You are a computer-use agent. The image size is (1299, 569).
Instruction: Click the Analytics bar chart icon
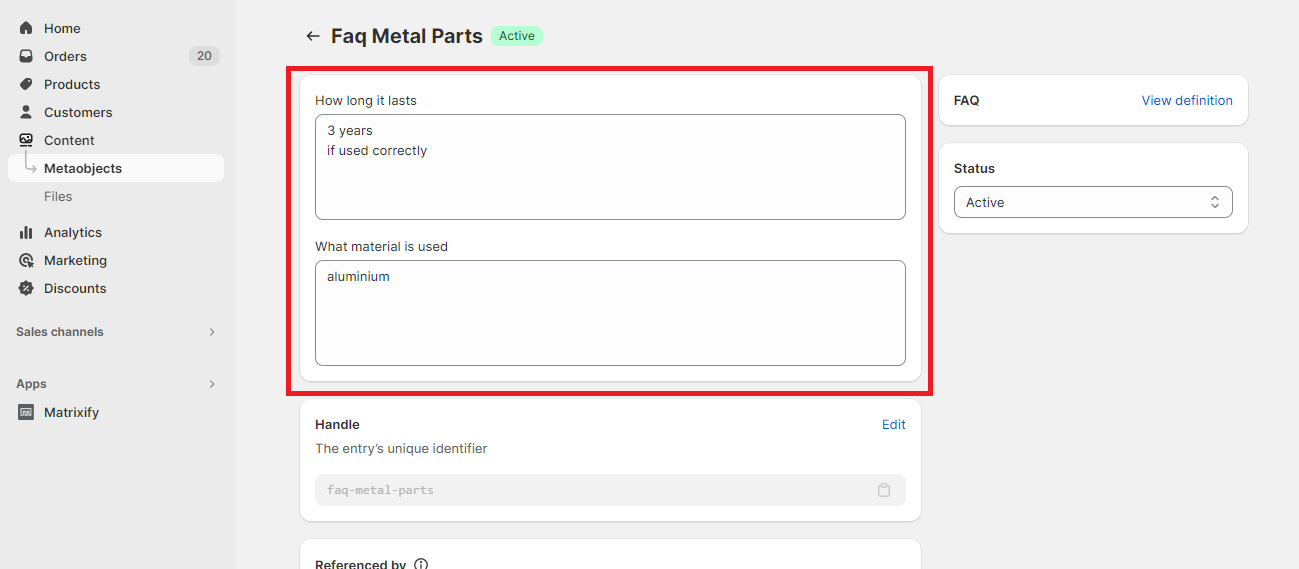coord(26,232)
